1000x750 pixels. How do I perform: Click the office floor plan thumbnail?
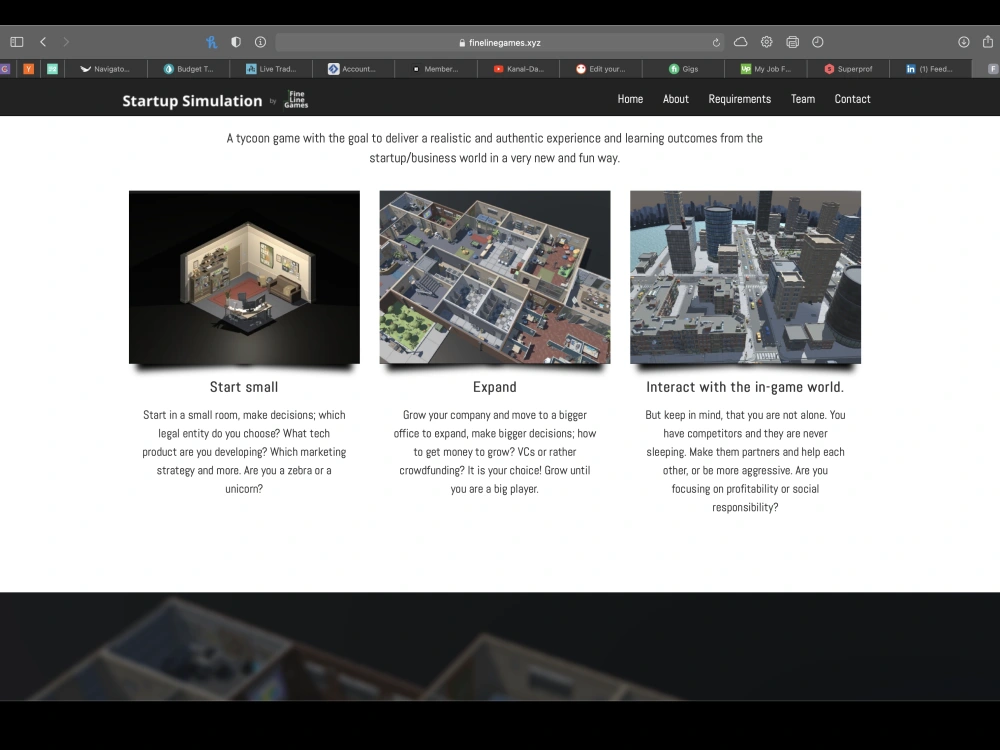pos(495,277)
